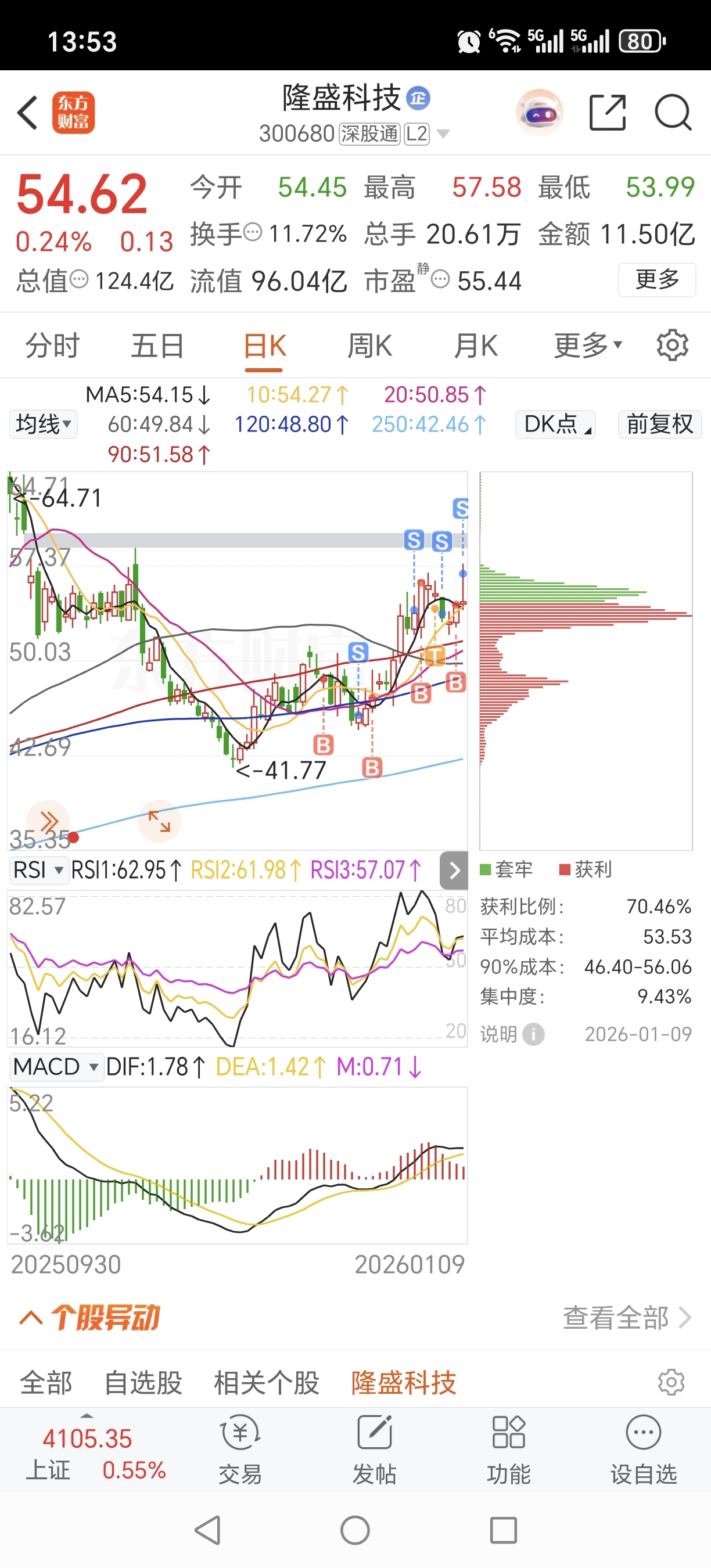Image resolution: width=711 pixels, height=1568 pixels.
Task: Switch to 分时 chart tab
Action: [52, 346]
